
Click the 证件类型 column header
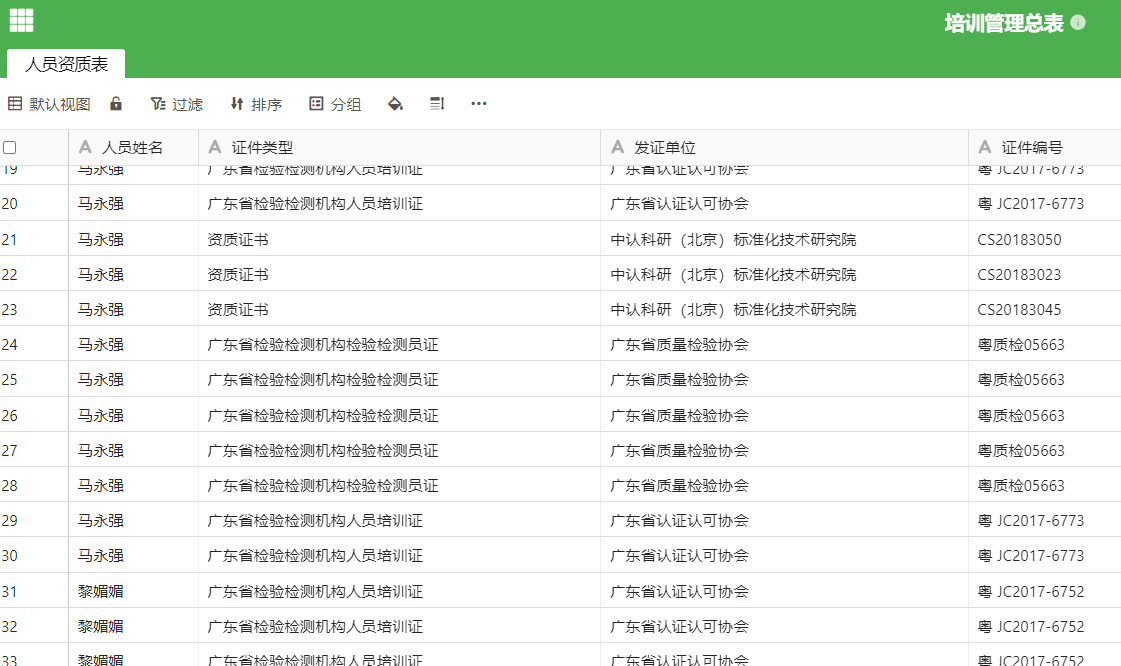[262, 147]
